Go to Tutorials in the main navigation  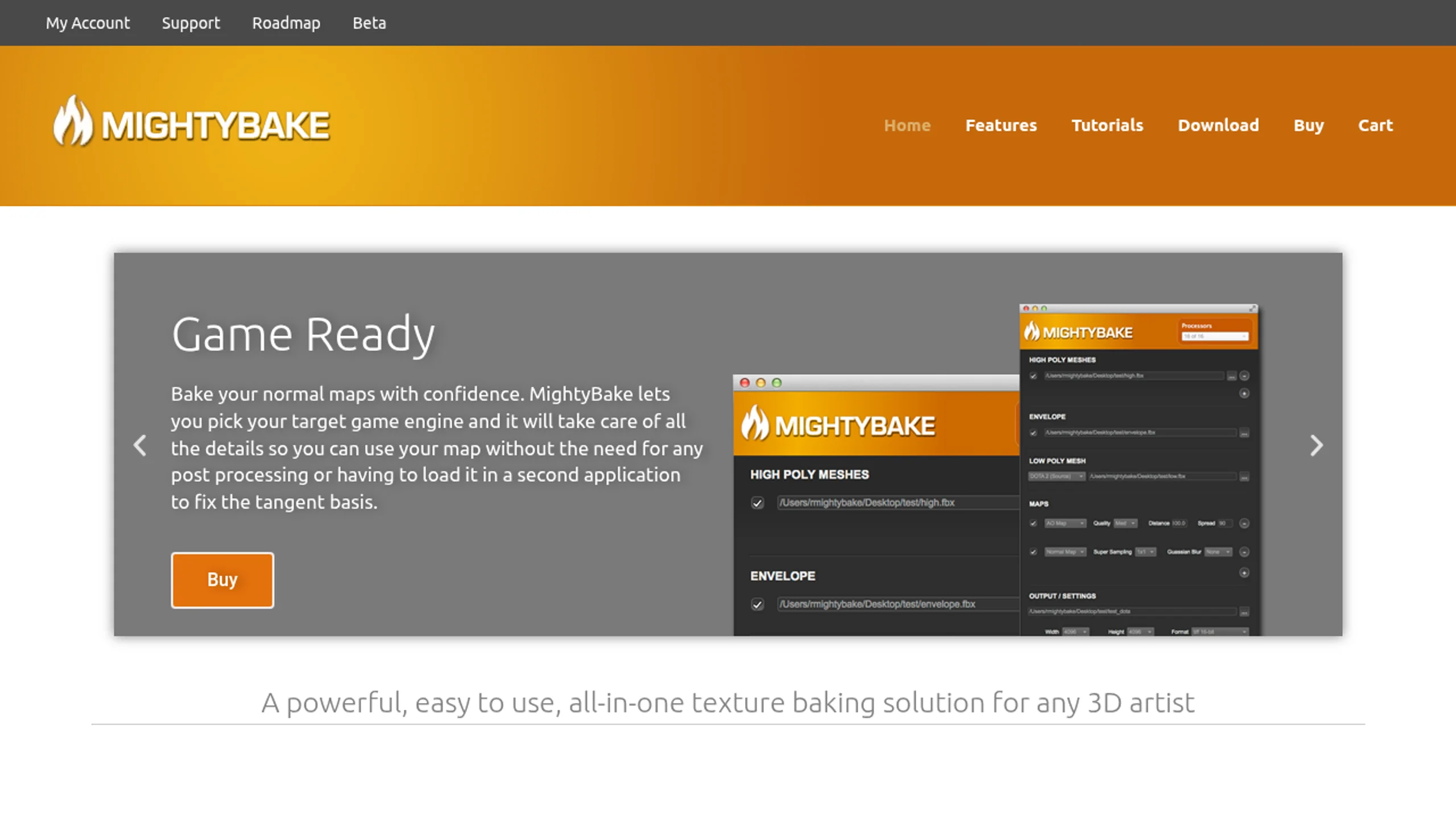[x=1107, y=125]
